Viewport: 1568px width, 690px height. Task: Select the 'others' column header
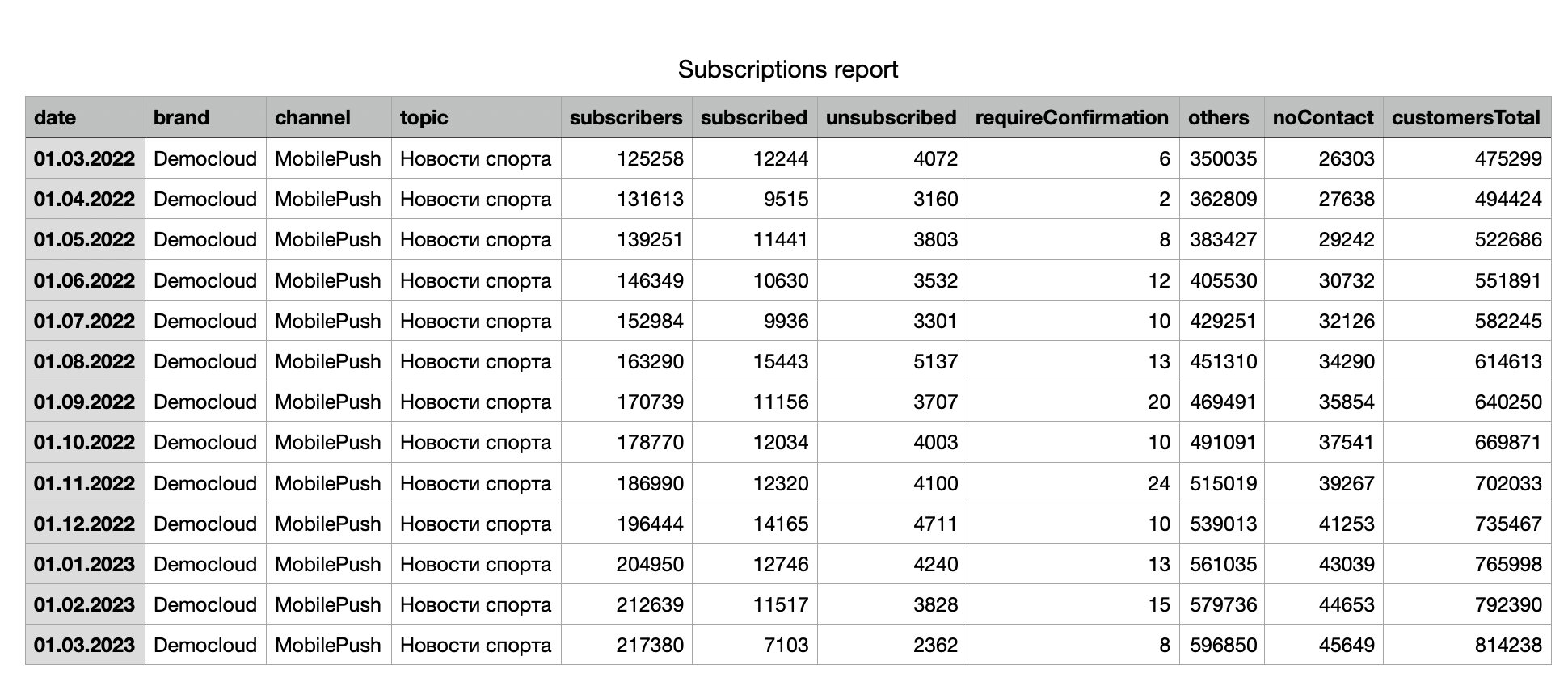pos(1221,117)
